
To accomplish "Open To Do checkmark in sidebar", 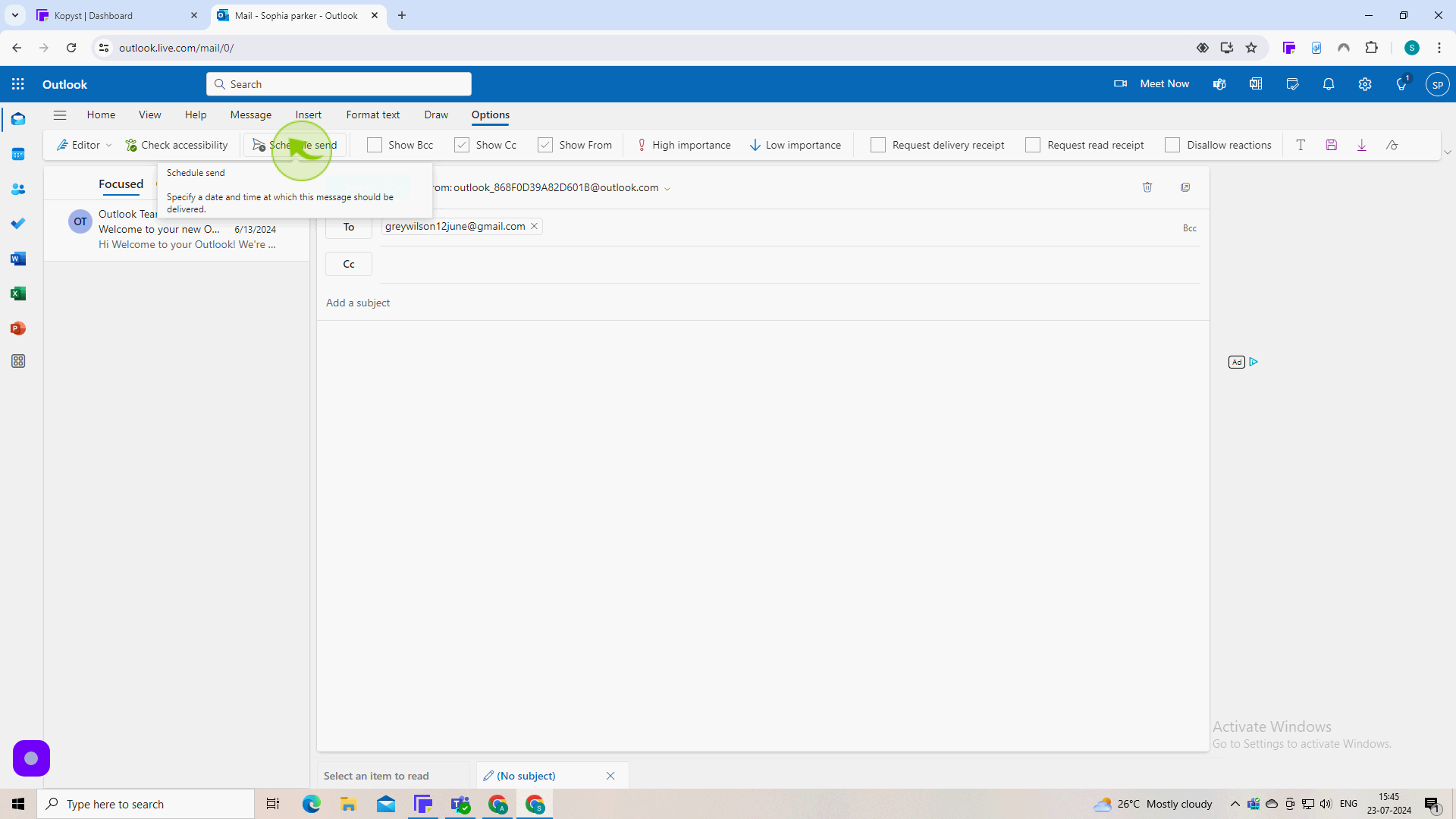I will pos(18,224).
